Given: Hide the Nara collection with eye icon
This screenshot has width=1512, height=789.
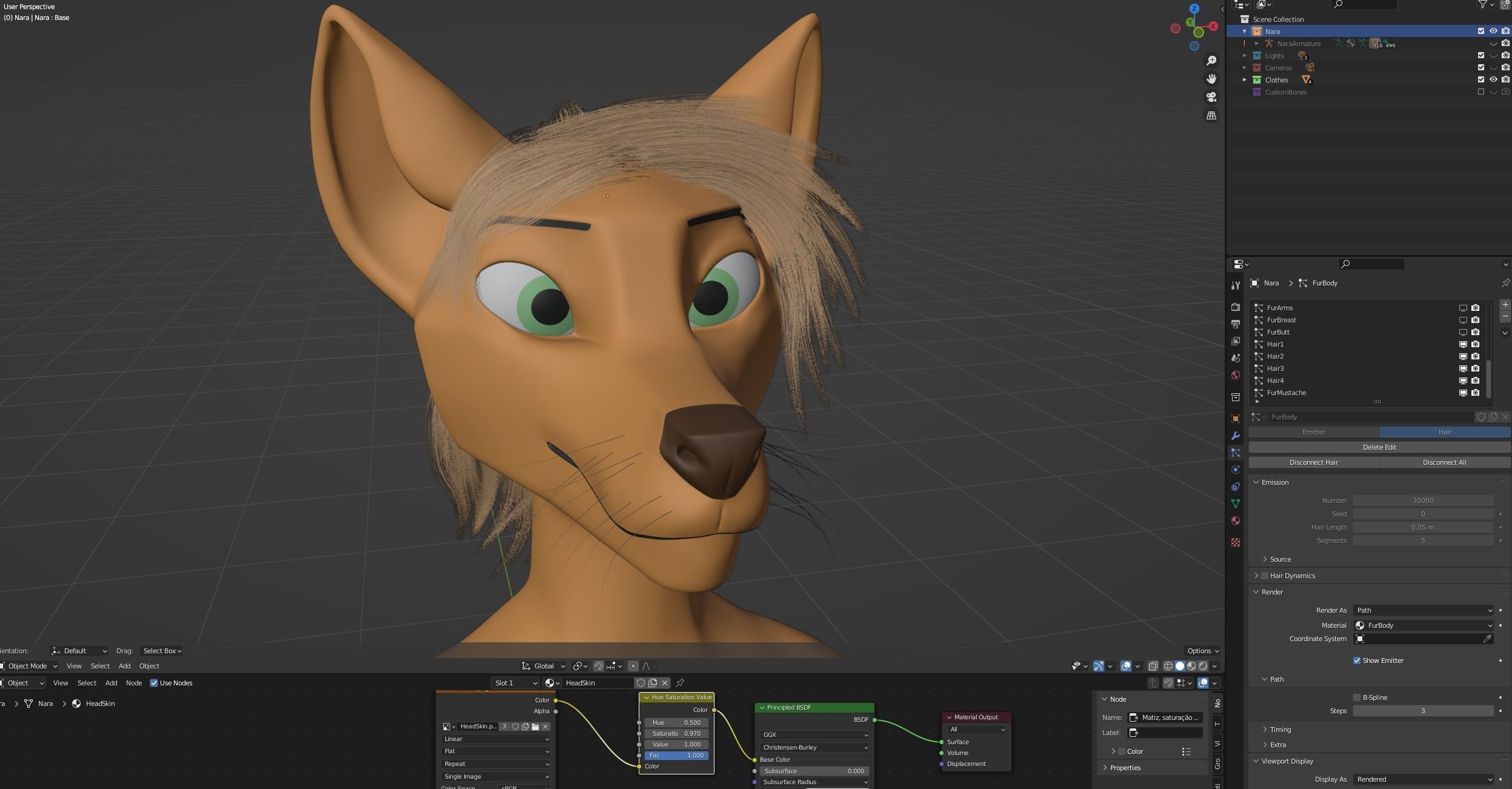Looking at the screenshot, I should coord(1493,32).
